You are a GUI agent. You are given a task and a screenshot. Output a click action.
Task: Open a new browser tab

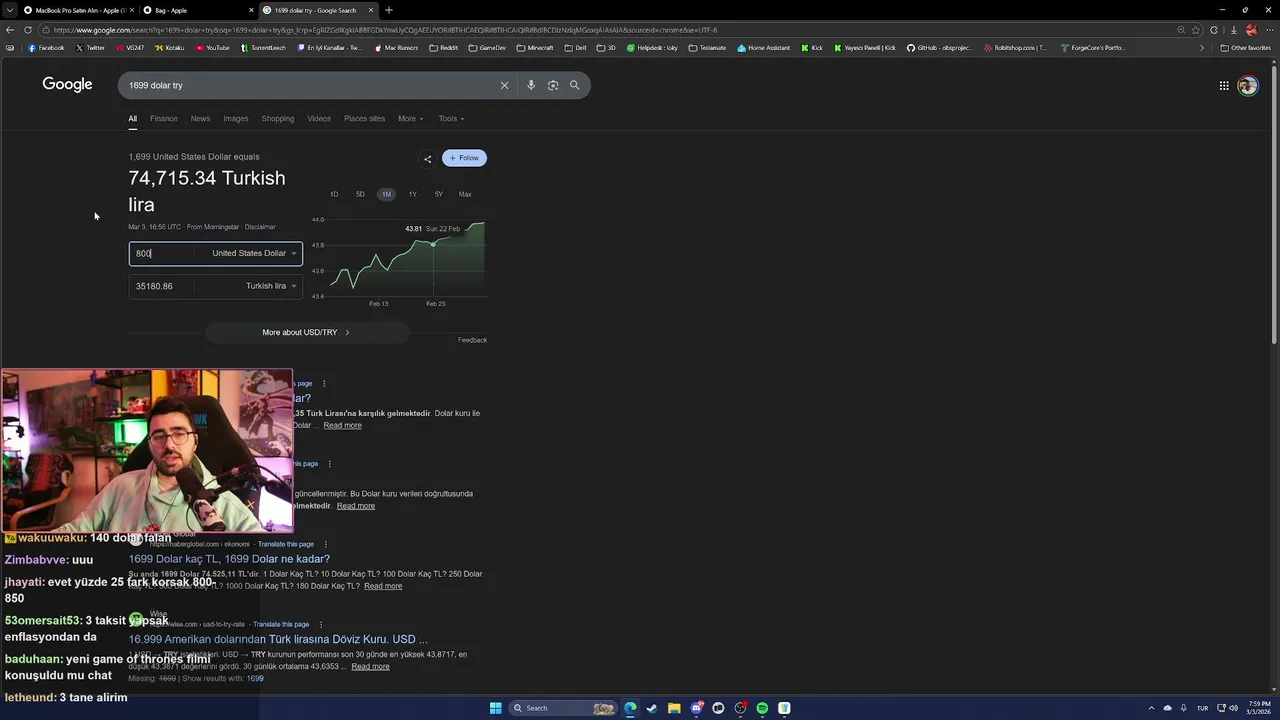389,10
